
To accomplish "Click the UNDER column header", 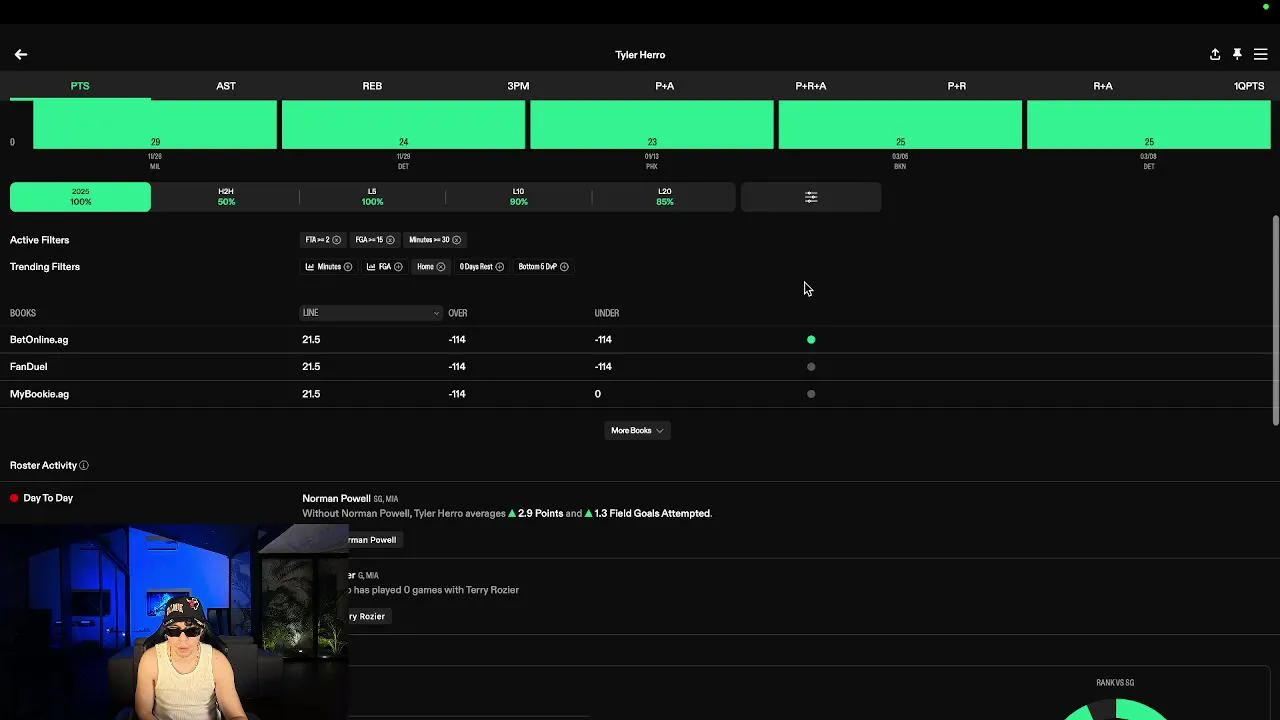I will click(x=607, y=313).
